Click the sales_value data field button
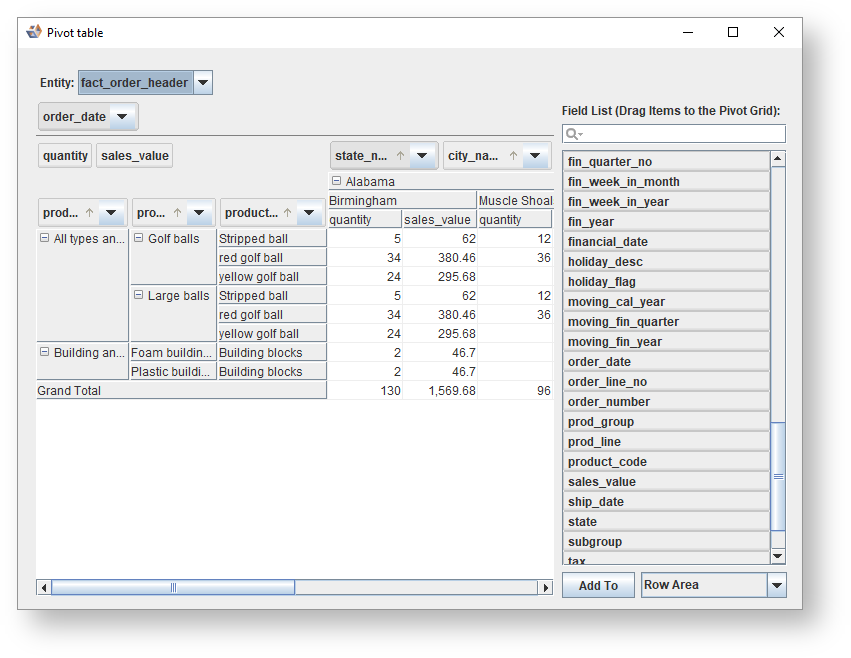This screenshot has width=851, height=658. pyautogui.click(x=134, y=156)
